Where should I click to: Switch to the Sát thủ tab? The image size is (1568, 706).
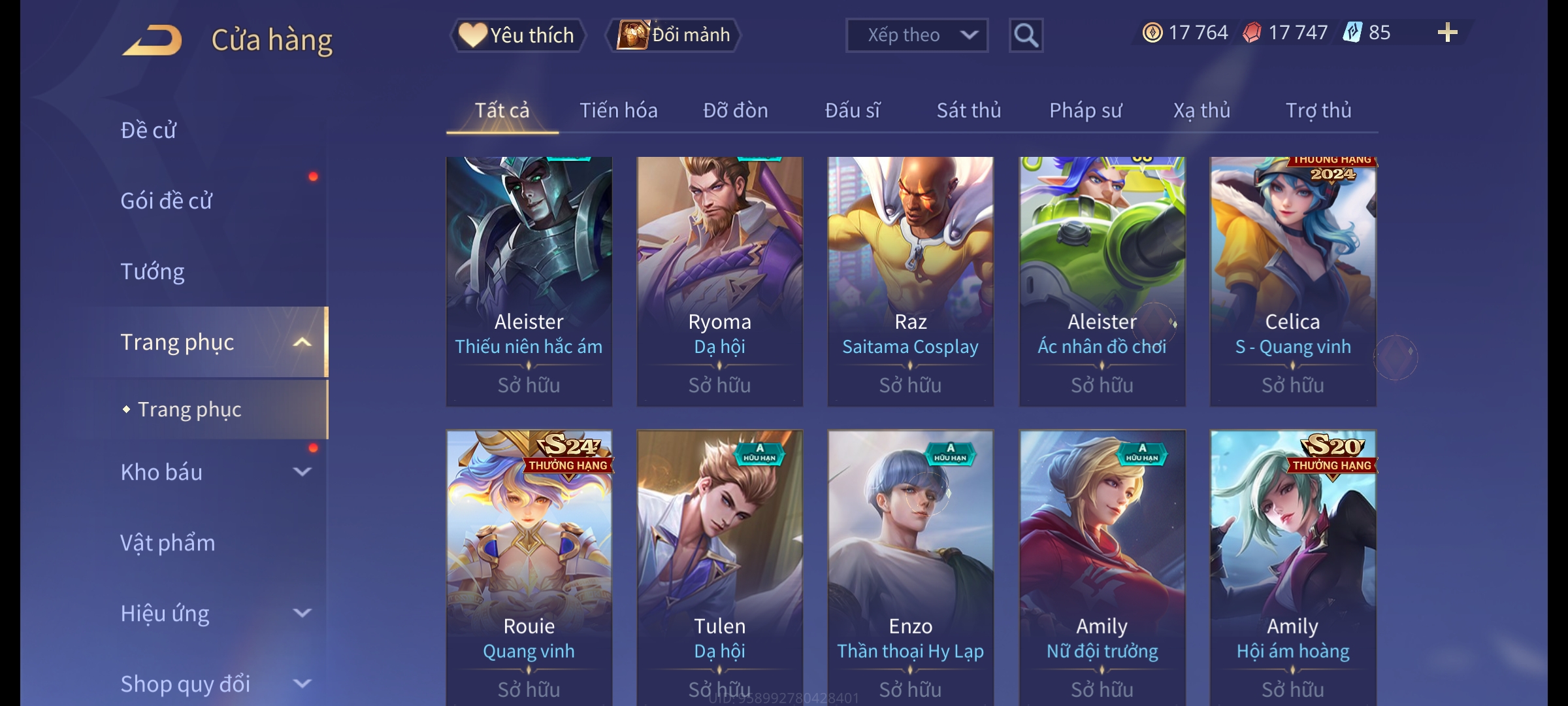[968, 110]
